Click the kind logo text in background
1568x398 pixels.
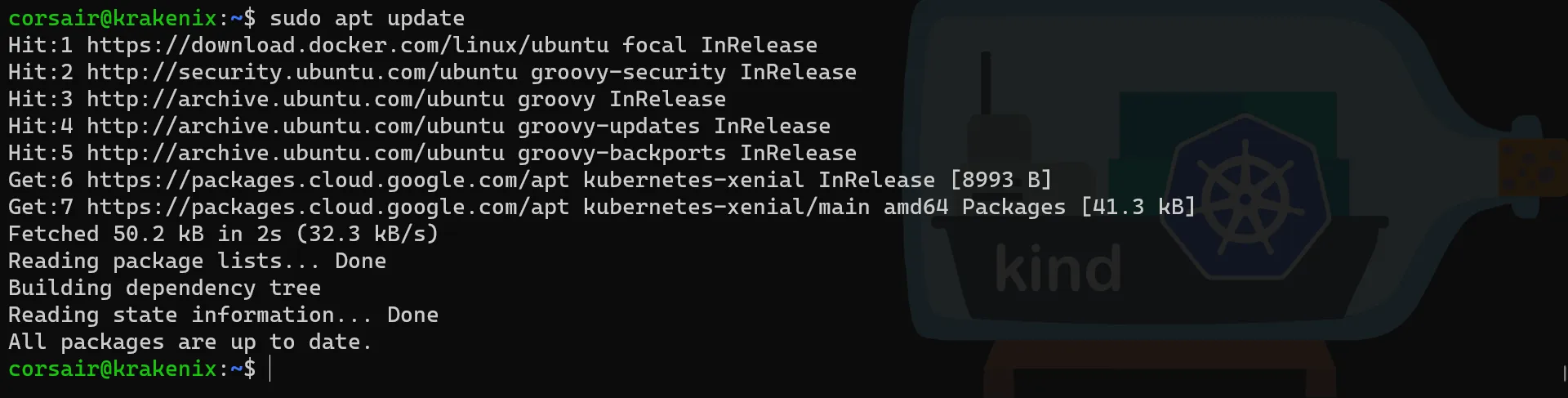(1058, 269)
